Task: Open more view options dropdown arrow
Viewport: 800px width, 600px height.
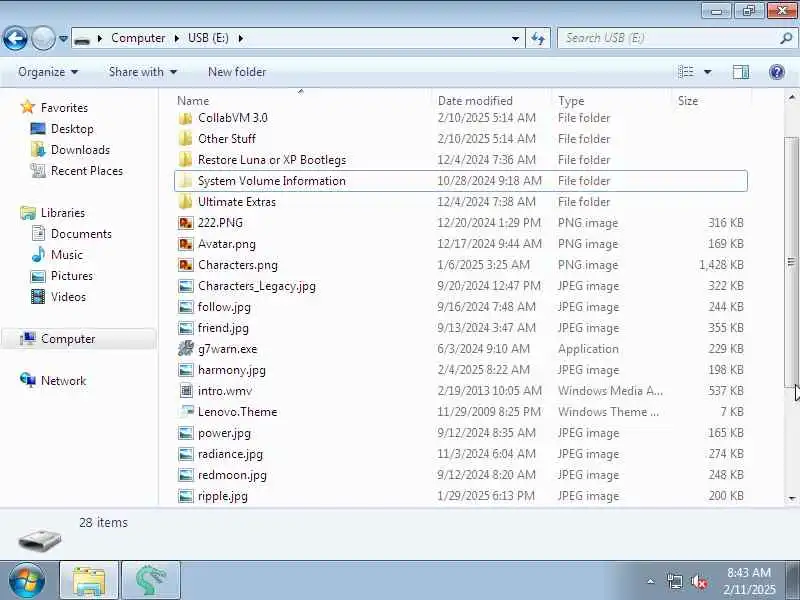Action: coord(708,72)
